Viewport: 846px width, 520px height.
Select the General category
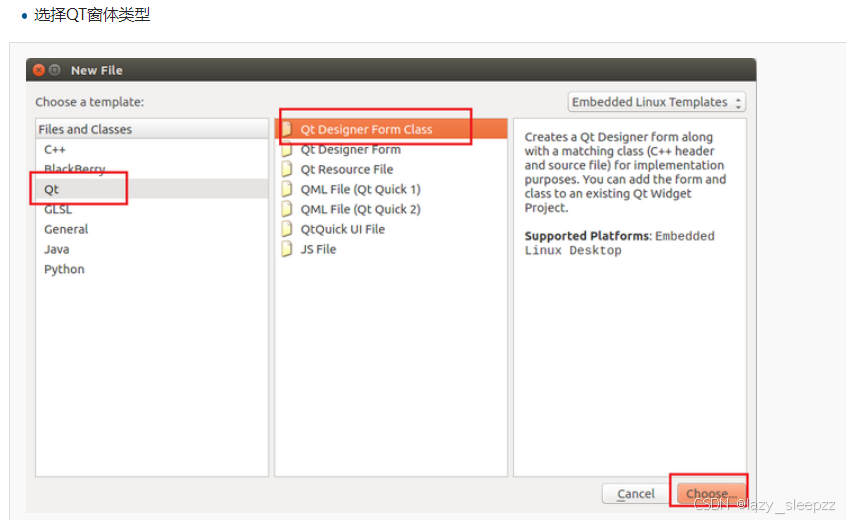pos(152,229)
